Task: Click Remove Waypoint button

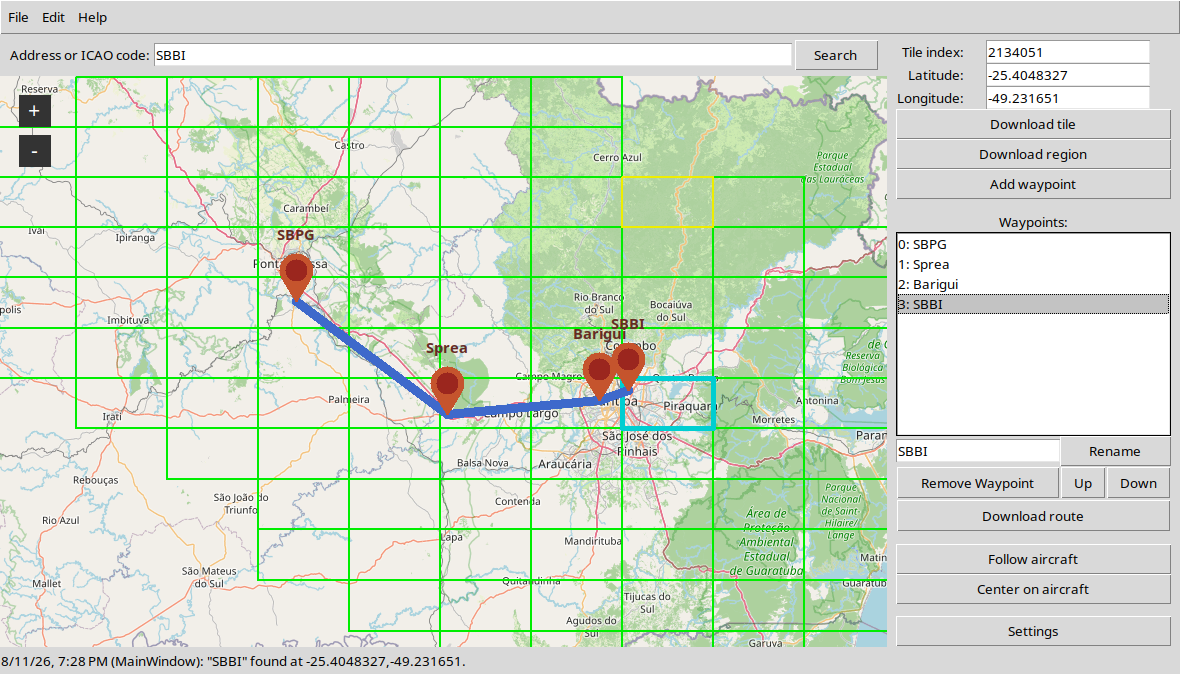Action: point(977,483)
